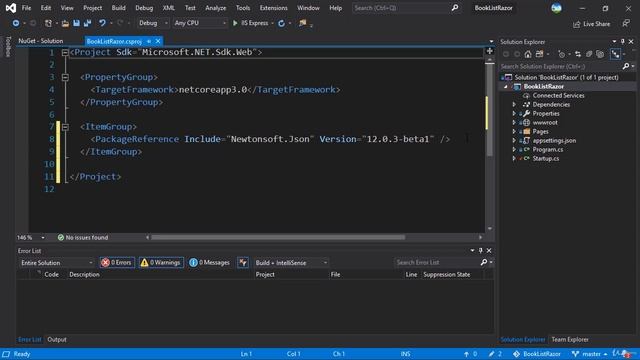This screenshot has height=360, width=640.
Task: Switch to the Output tab
Action: [x=57, y=340]
